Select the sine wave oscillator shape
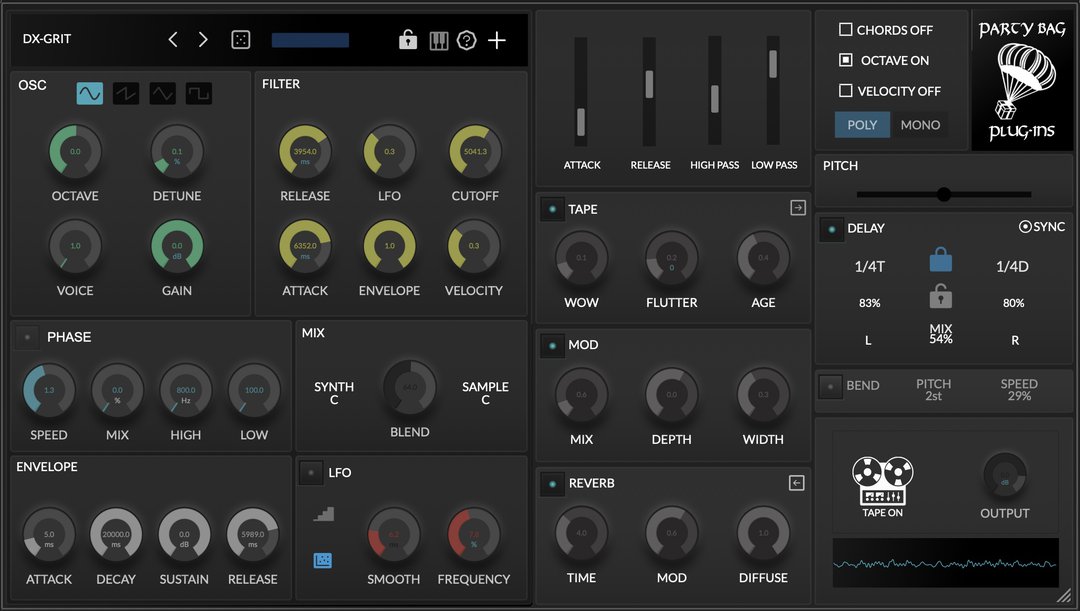 click(x=90, y=93)
